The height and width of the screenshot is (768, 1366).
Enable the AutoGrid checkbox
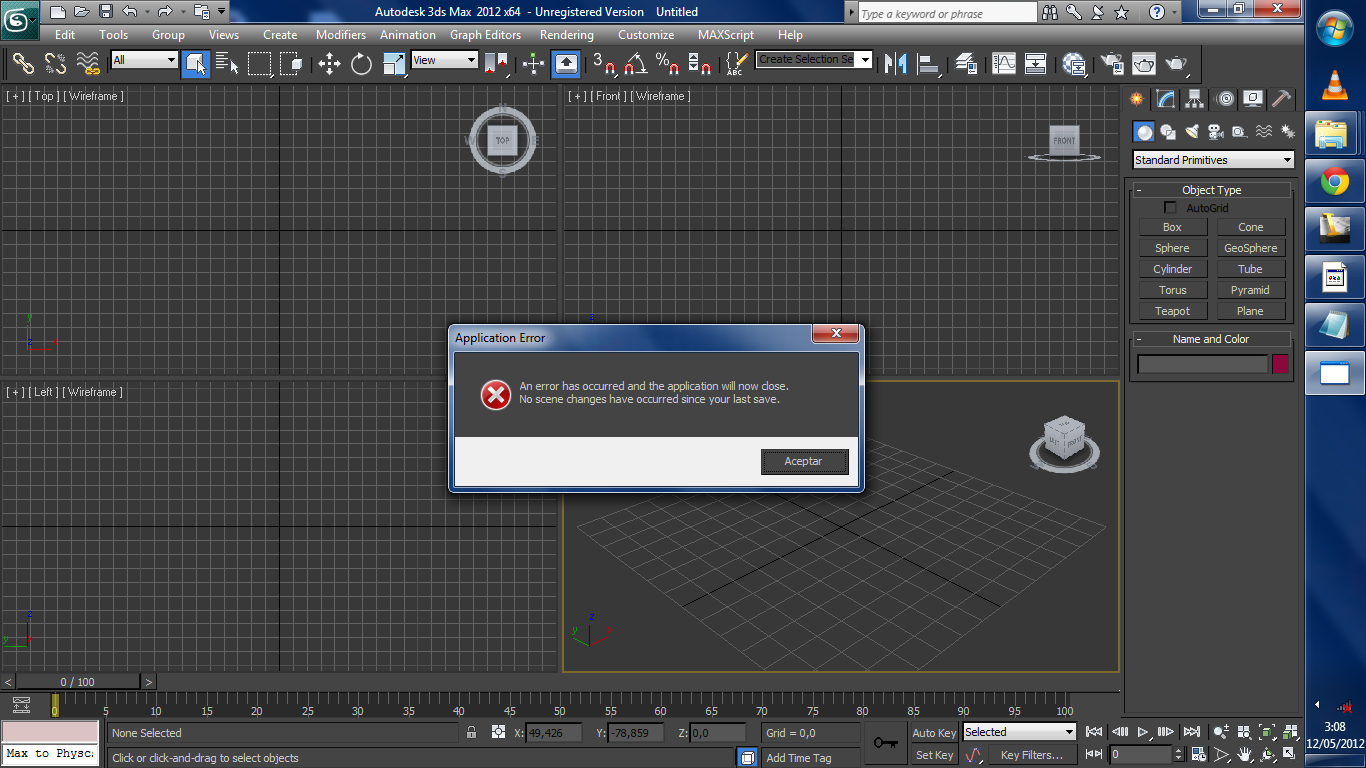coord(1170,208)
